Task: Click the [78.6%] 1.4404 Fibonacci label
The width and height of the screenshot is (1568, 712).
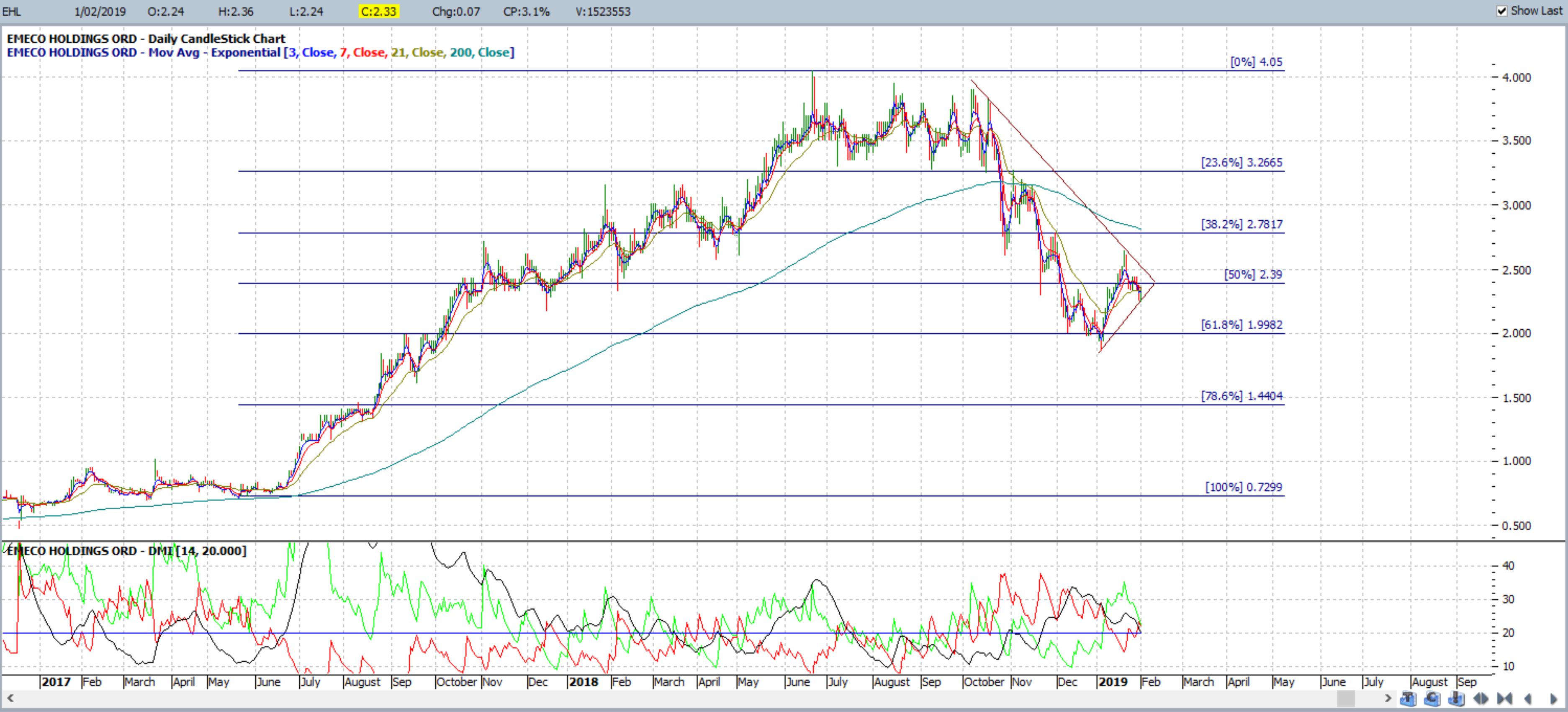Action: pos(1242,397)
